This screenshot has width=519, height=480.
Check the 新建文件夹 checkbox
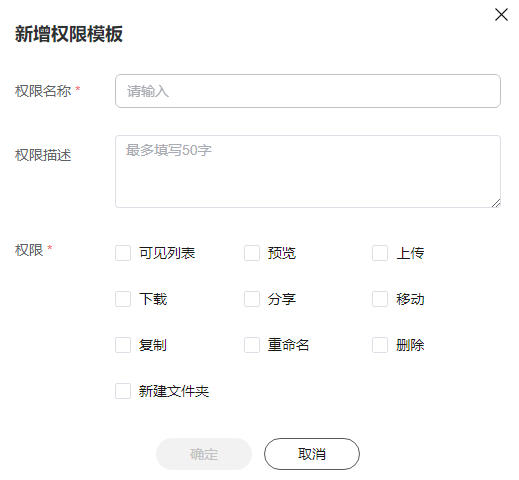(x=123, y=391)
